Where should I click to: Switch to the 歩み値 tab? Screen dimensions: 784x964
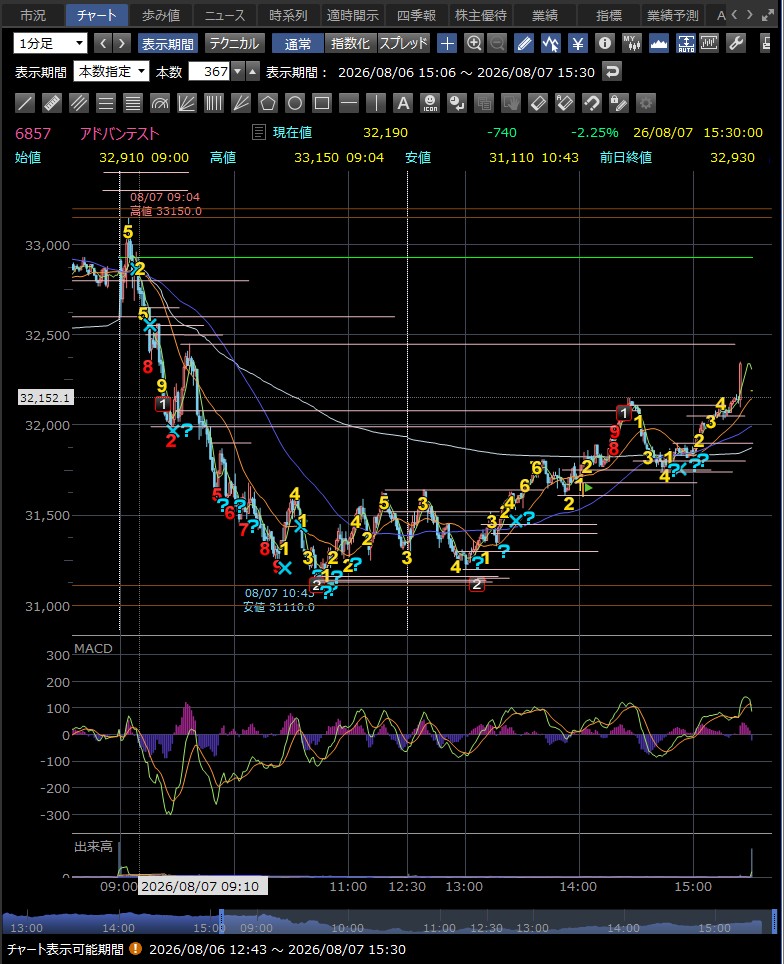point(161,15)
